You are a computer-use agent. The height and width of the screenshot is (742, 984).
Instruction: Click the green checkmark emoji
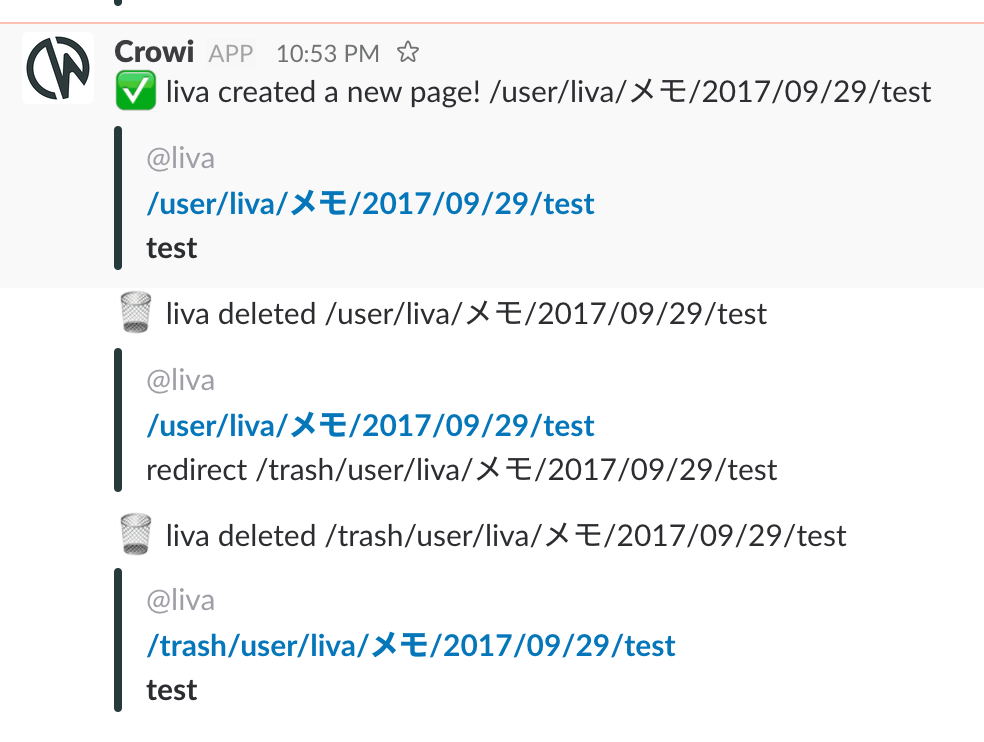(136, 91)
